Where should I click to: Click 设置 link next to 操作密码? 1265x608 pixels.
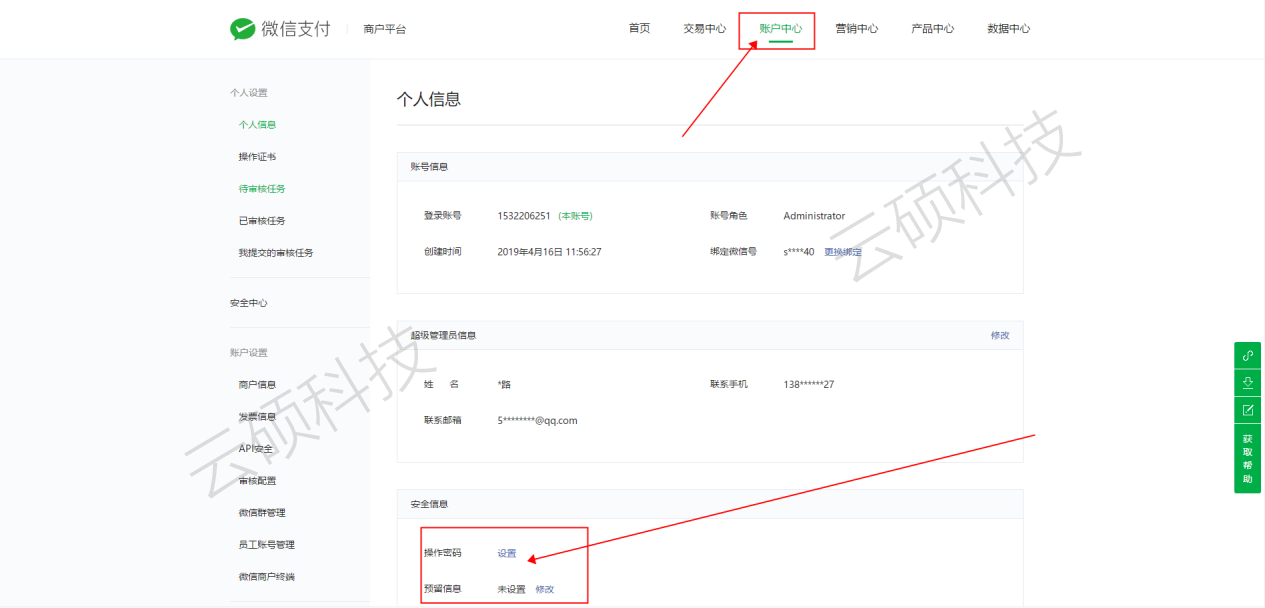[507, 553]
